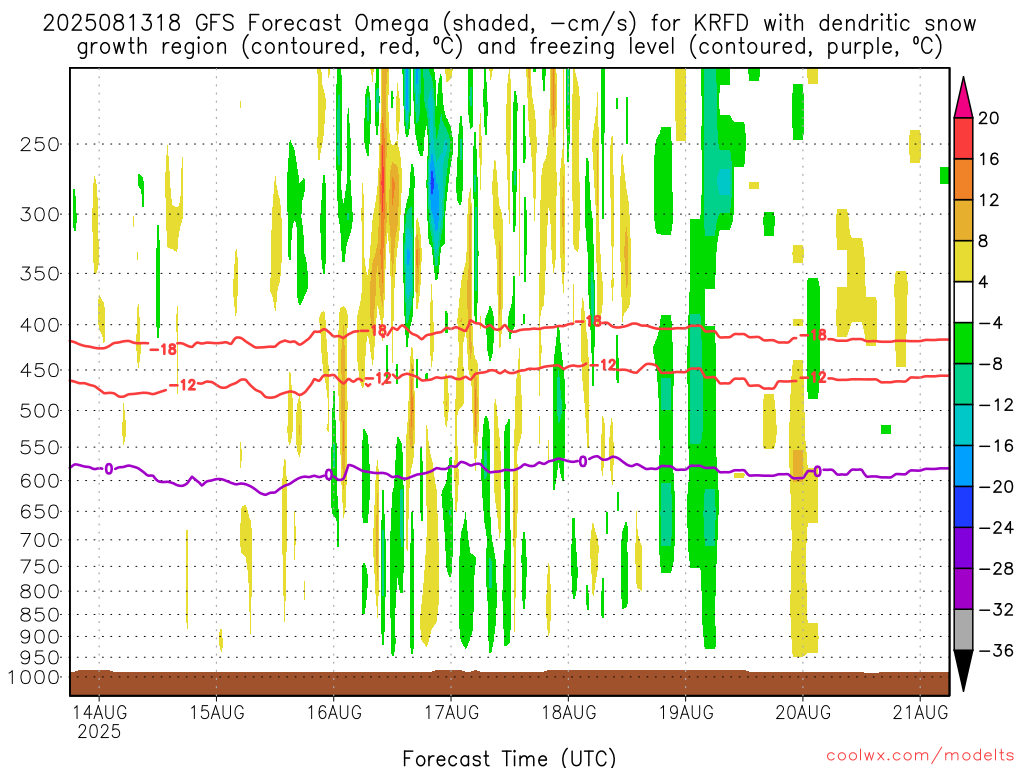Click the coolwx.com/modelts link text
The width and height of the screenshot is (1024, 768).
click(x=920, y=756)
